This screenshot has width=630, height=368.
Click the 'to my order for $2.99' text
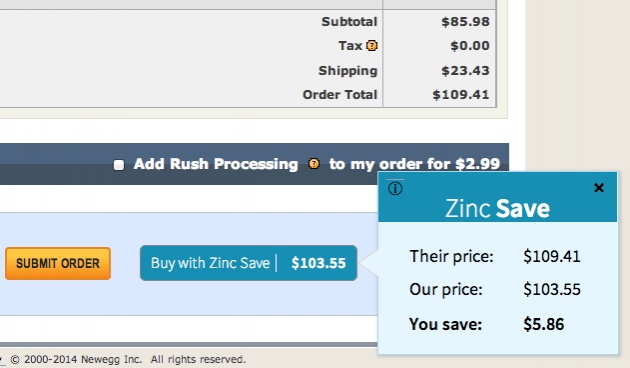[414, 164]
